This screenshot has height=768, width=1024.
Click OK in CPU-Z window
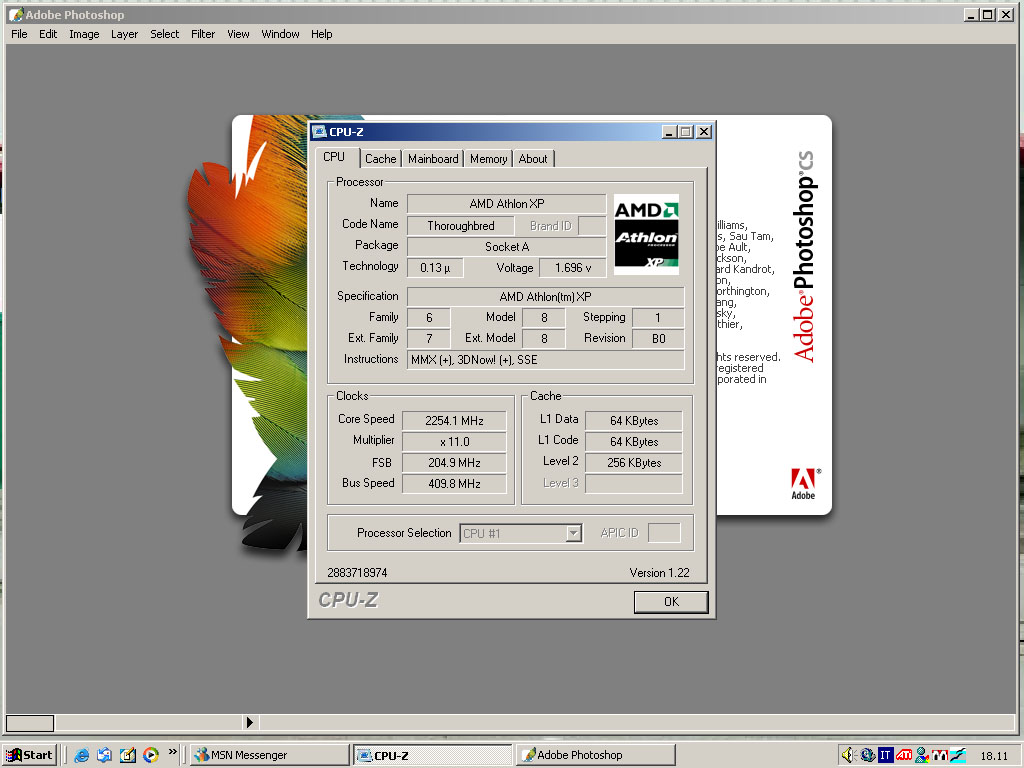671,601
